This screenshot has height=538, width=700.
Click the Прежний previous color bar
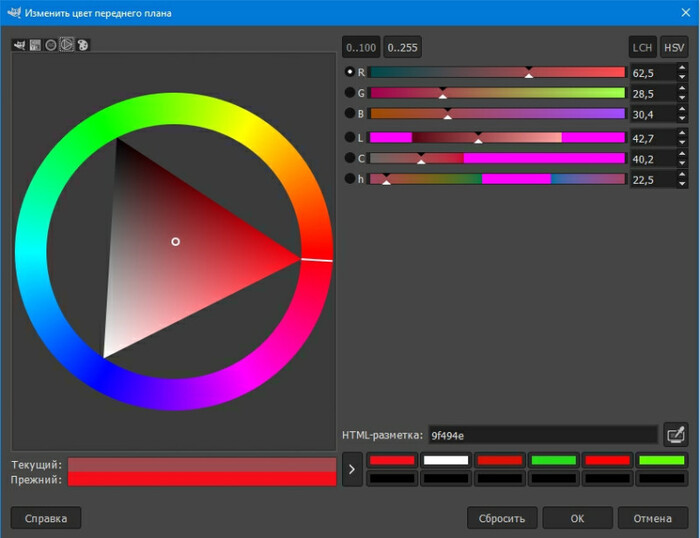pyautogui.click(x=202, y=479)
